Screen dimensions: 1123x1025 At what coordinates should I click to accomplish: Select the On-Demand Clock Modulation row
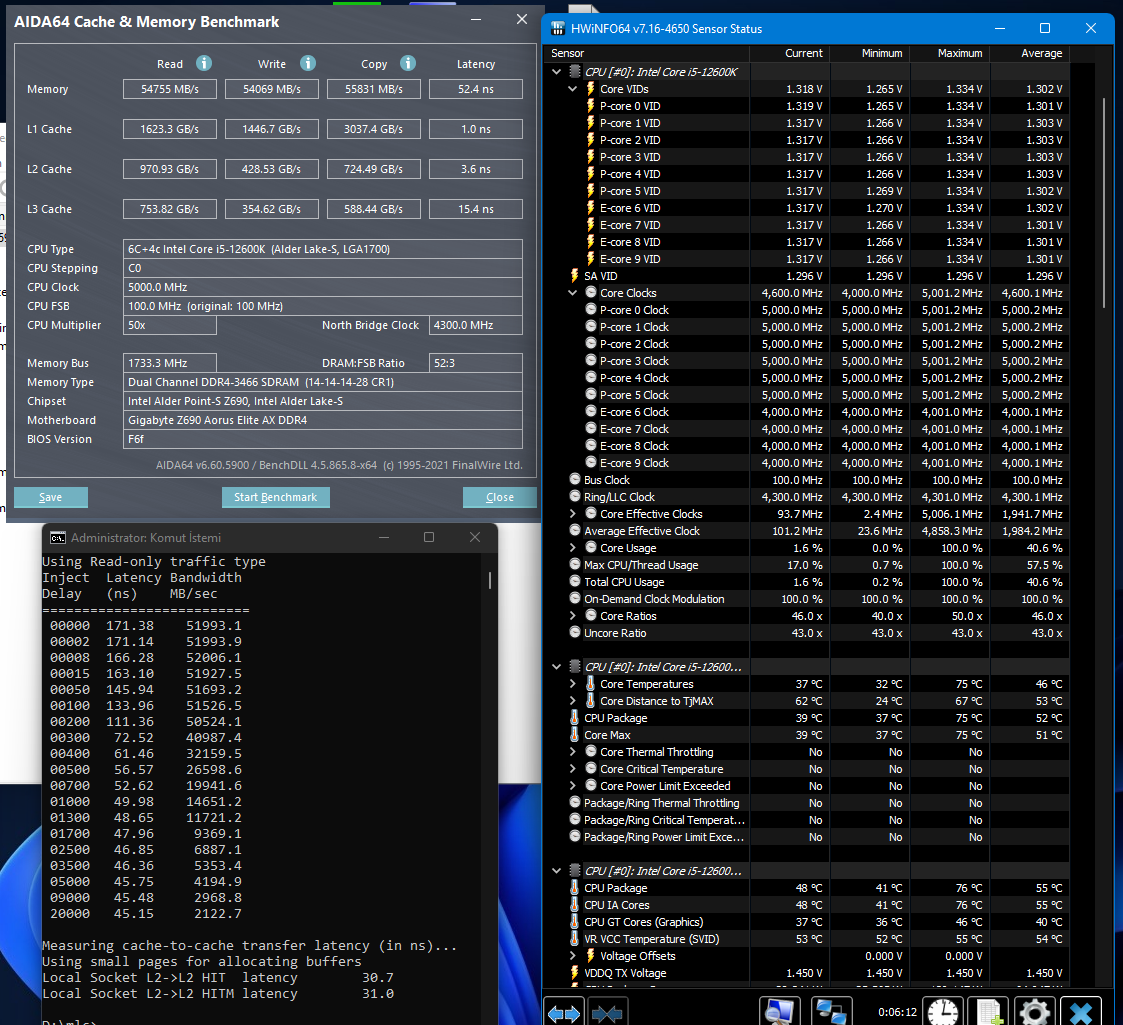point(807,599)
